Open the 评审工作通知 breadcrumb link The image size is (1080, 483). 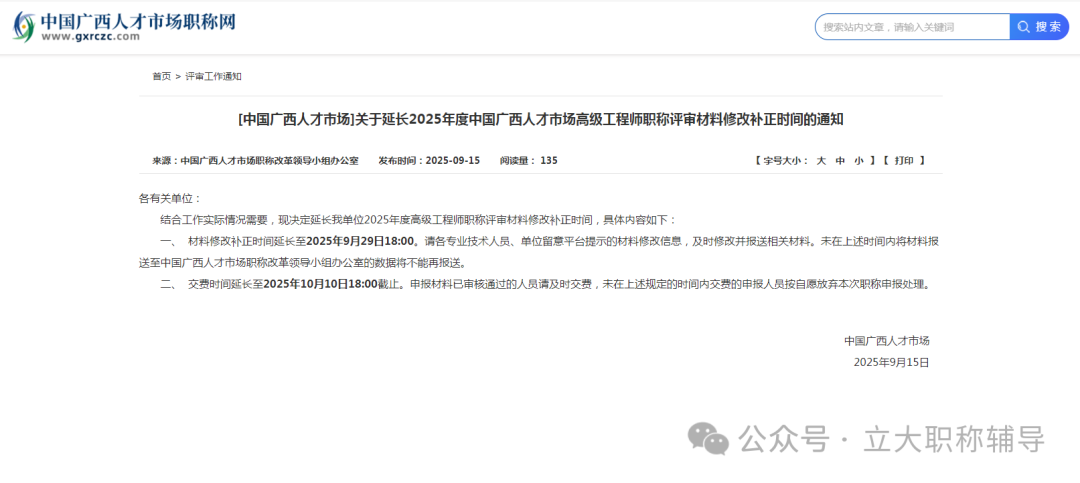213,76
